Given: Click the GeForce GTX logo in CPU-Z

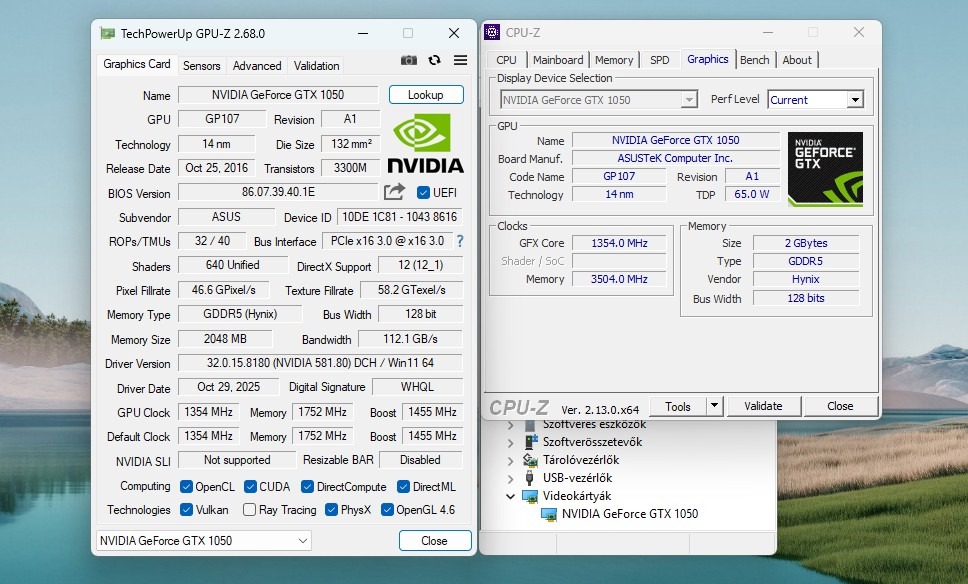Looking at the screenshot, I should pyautogui.click(x=825, y=169).
